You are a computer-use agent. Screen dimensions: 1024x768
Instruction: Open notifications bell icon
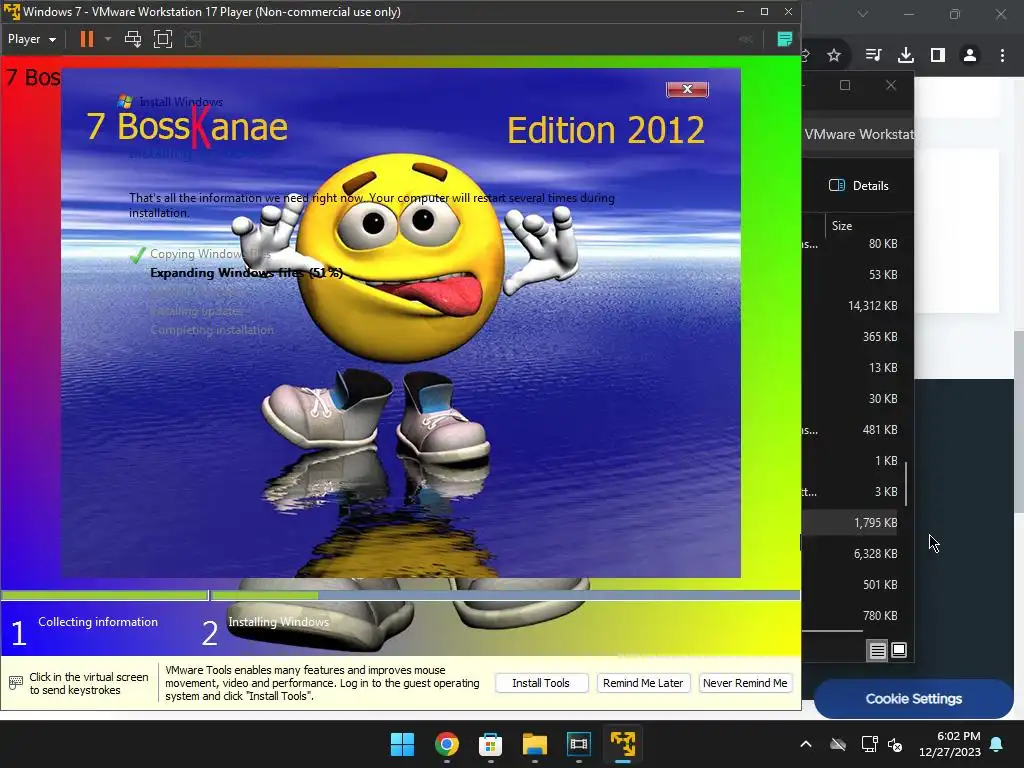pyautogui.click(x=997, y=744)
